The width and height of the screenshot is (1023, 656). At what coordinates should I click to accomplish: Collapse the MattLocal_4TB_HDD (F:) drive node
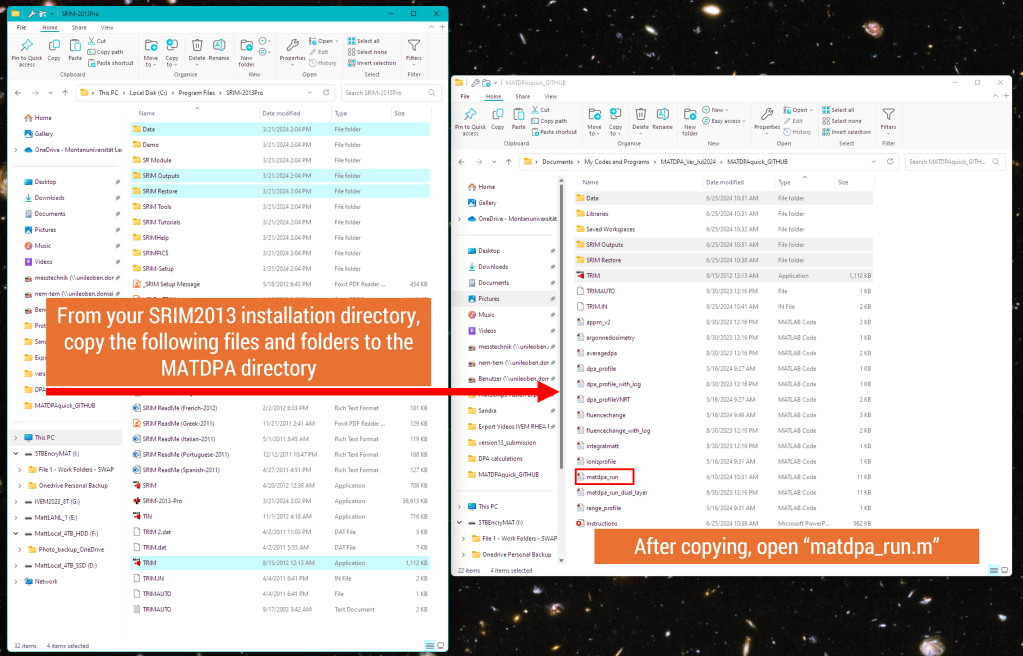point(15,533)
